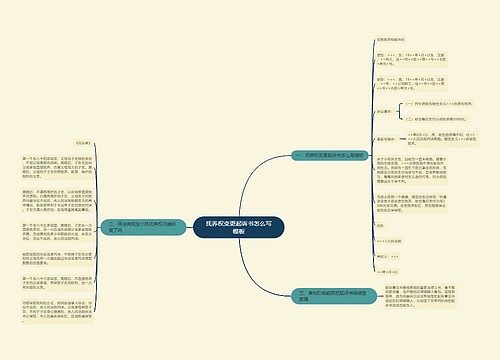Click the bottom-left paragraph about 探望
500x360 pixels.
tap(57, 312)
